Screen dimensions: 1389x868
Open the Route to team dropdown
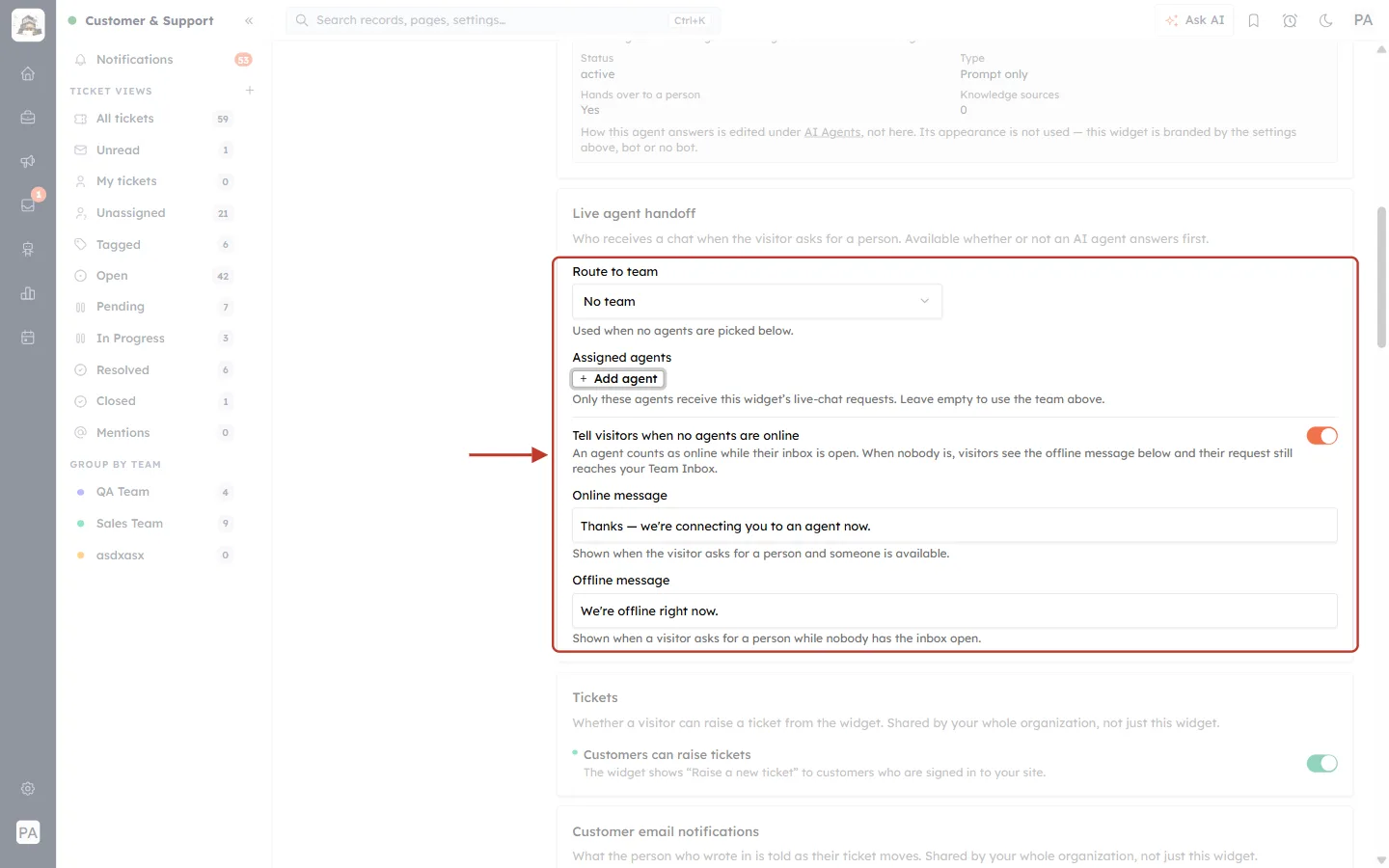pyautogui.click(x=757, y=302)
